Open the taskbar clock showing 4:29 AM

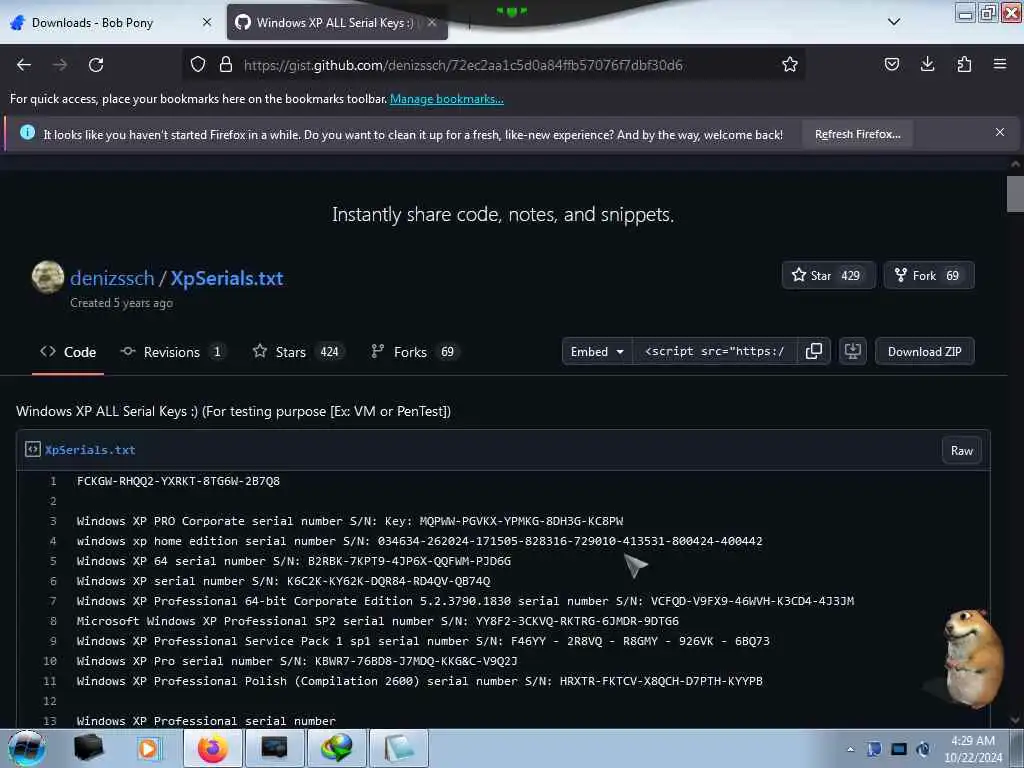pyautogui.click(x=973, y=749)
